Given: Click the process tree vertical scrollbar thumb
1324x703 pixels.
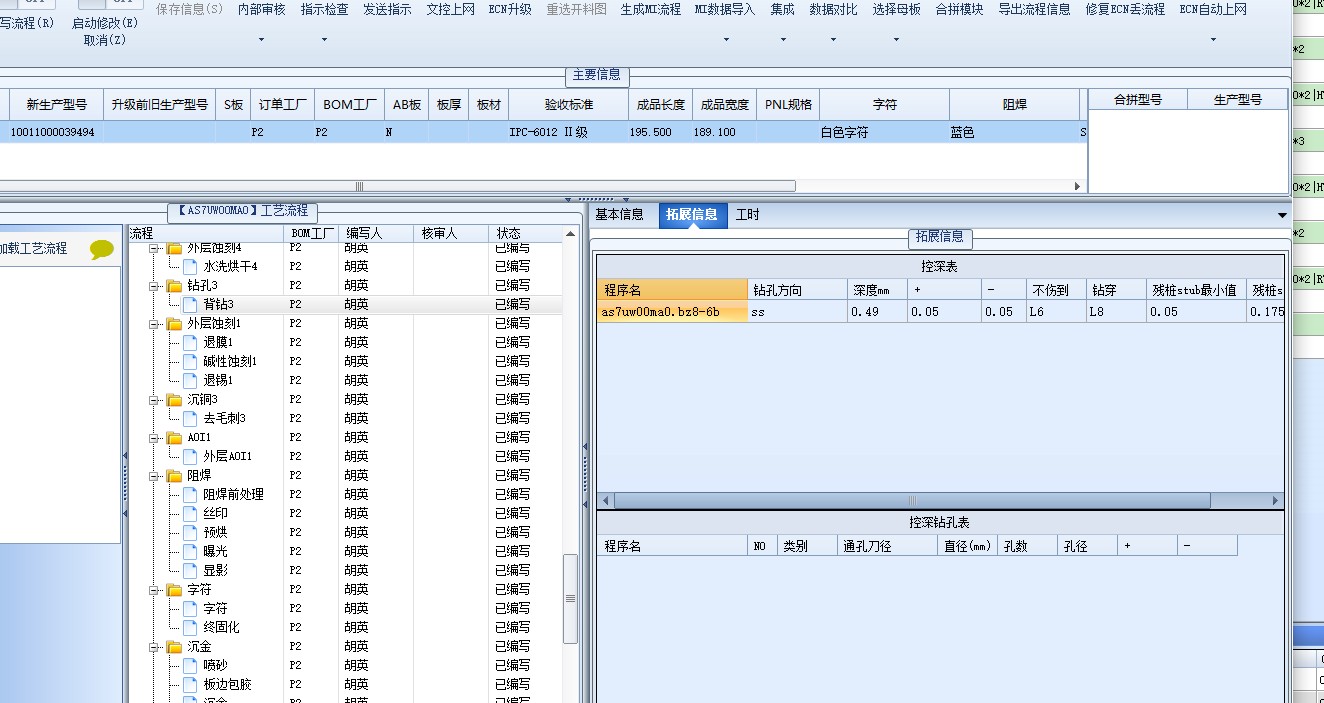Looking at the screenshot, I should point(571,599).
